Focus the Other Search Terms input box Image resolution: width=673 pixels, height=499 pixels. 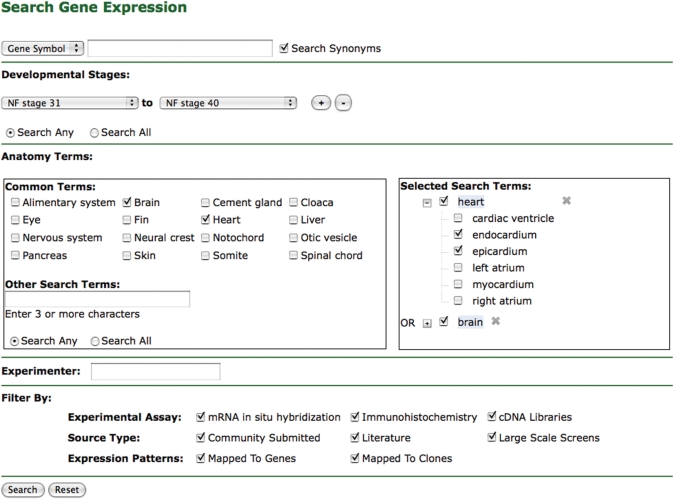(x=97, y=299)
